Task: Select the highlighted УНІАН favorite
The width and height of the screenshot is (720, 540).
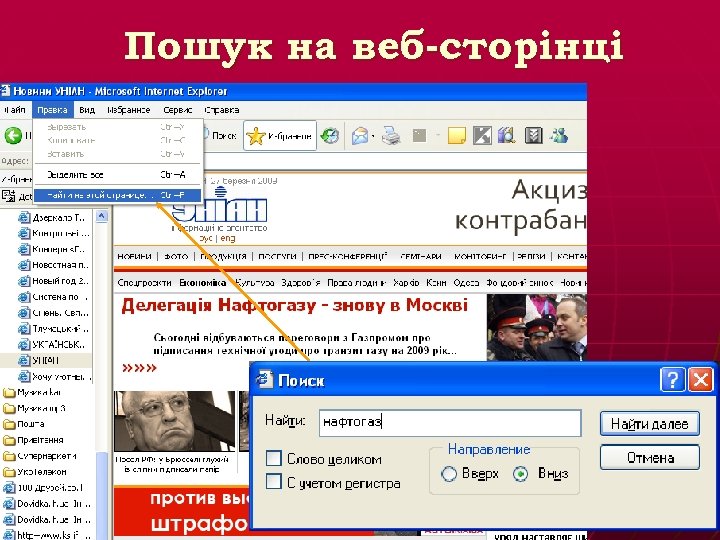Action: pos(45,360)
